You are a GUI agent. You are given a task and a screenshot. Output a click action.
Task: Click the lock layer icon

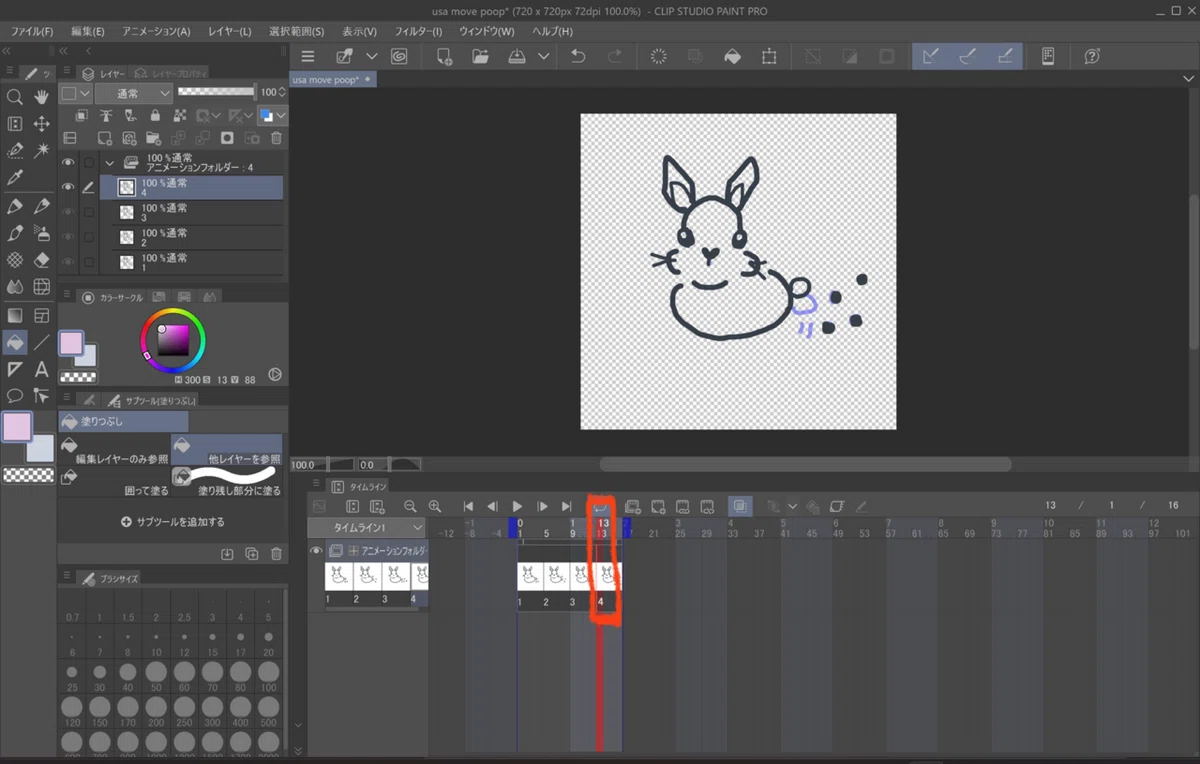[156, 116]
